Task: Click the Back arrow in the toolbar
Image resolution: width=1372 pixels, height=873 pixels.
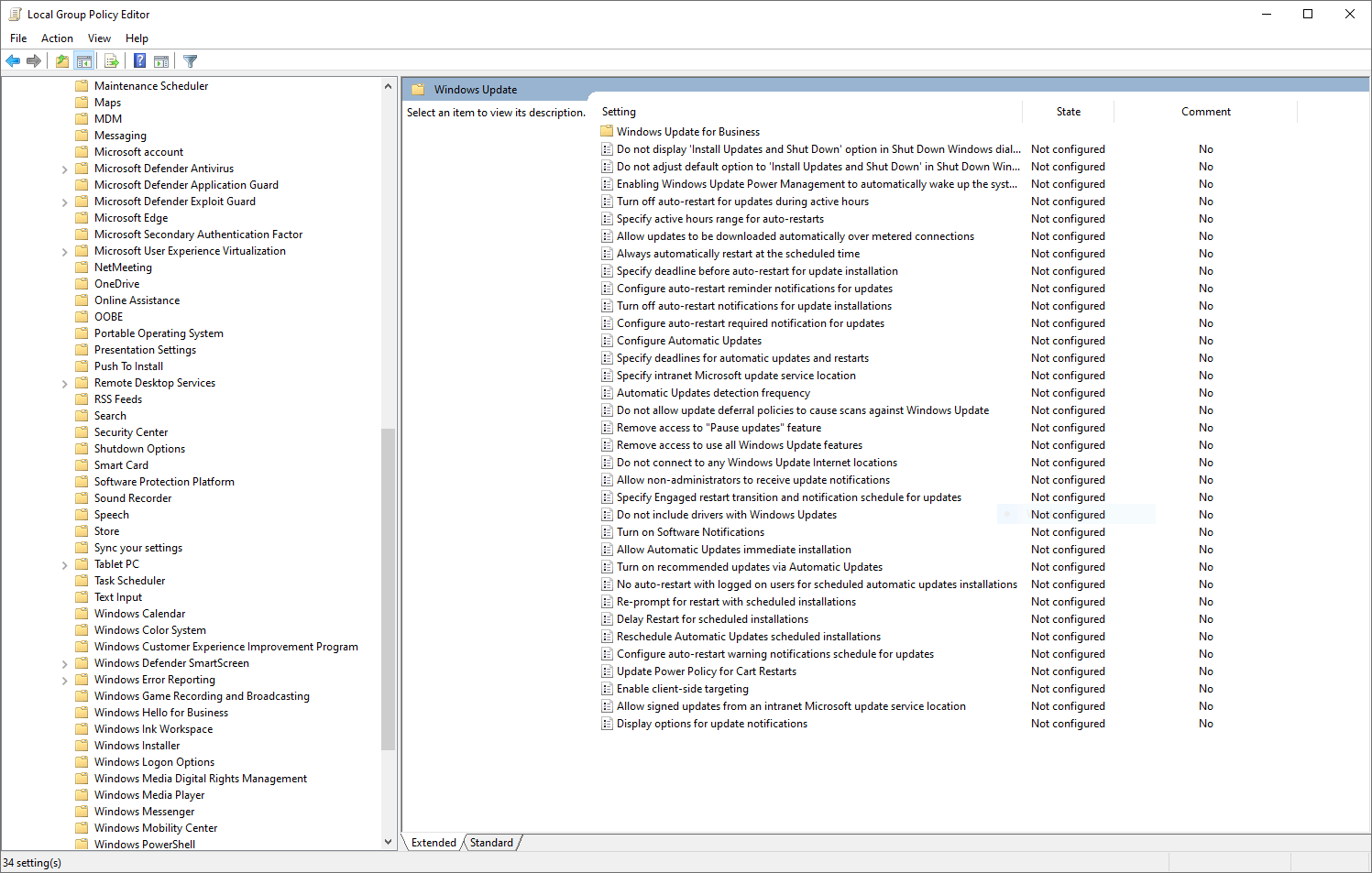Action: pos(13,61)
